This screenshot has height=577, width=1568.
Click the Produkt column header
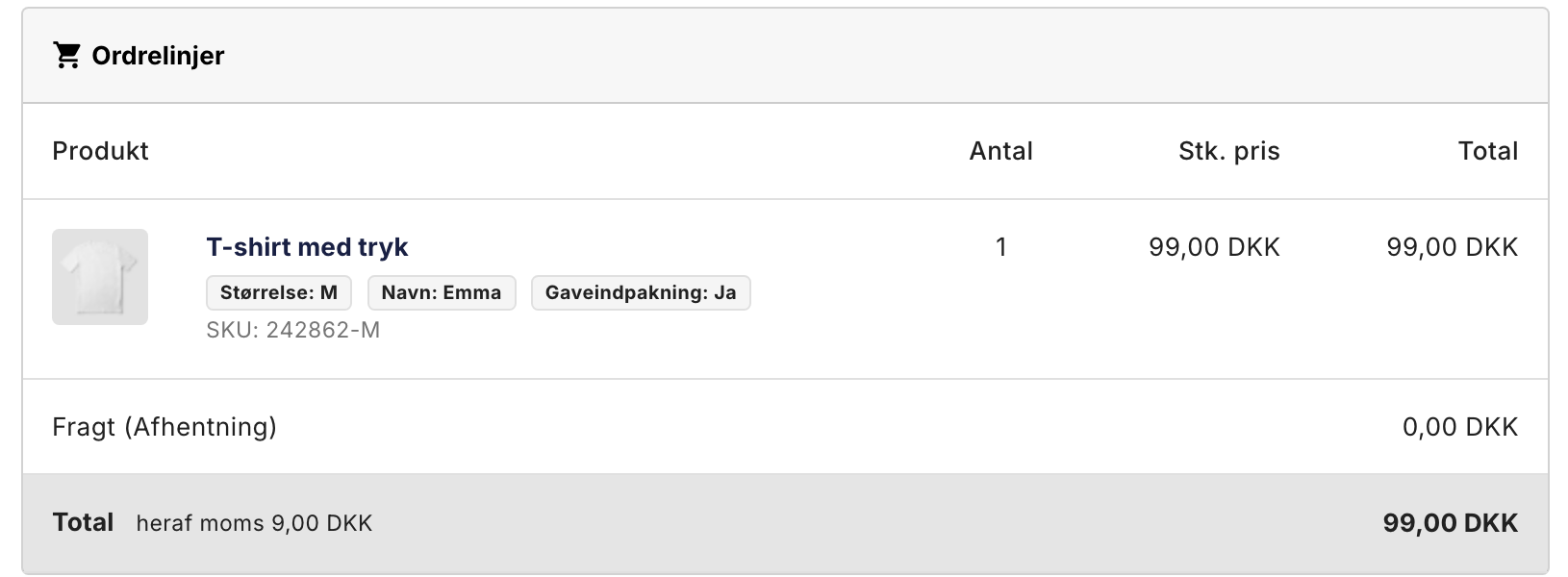[100, 151]
